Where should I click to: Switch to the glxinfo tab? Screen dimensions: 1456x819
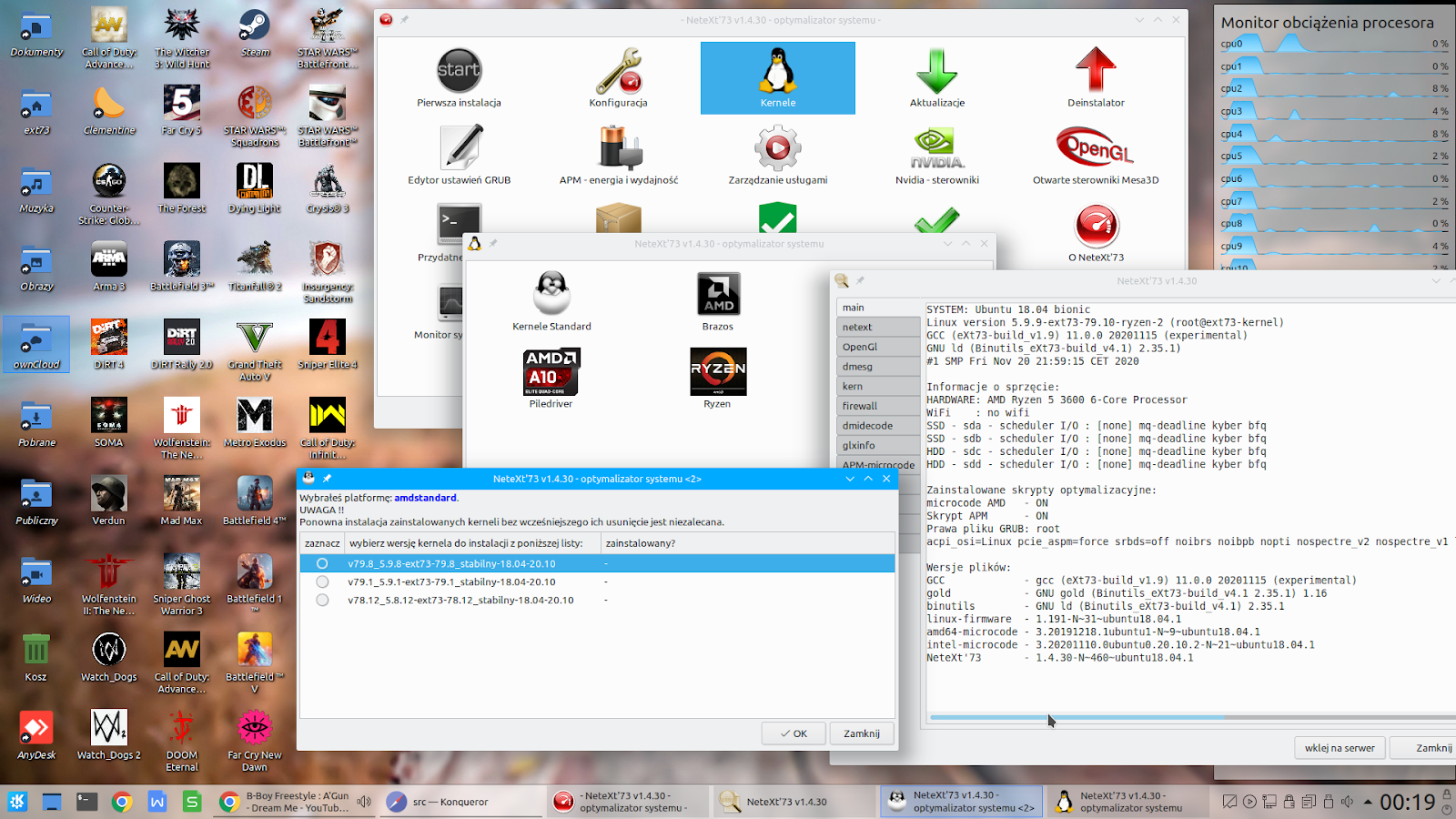click(x=878, y=446)
